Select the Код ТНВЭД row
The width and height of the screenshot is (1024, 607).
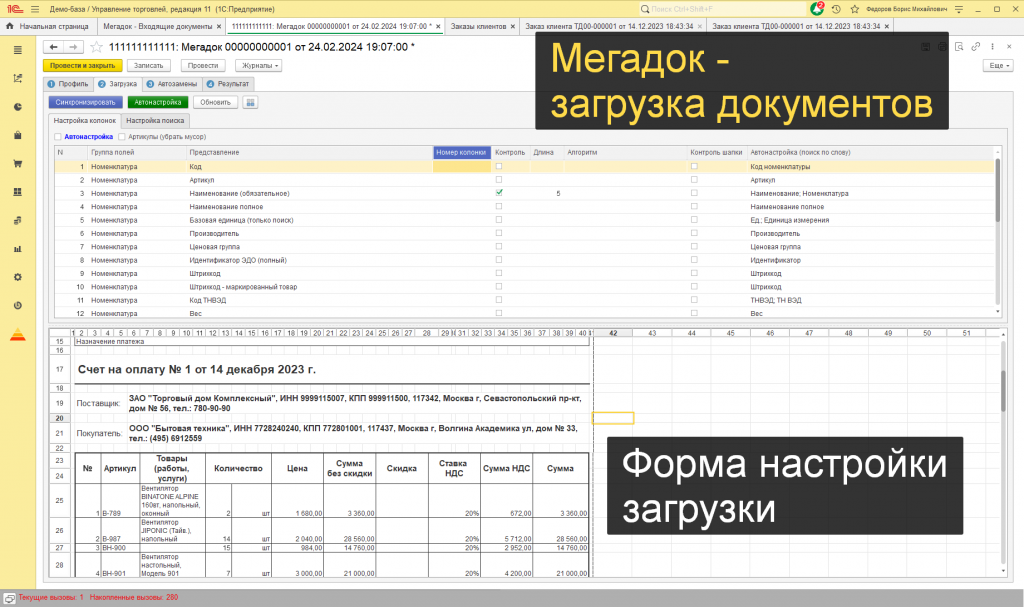[524, 300]
